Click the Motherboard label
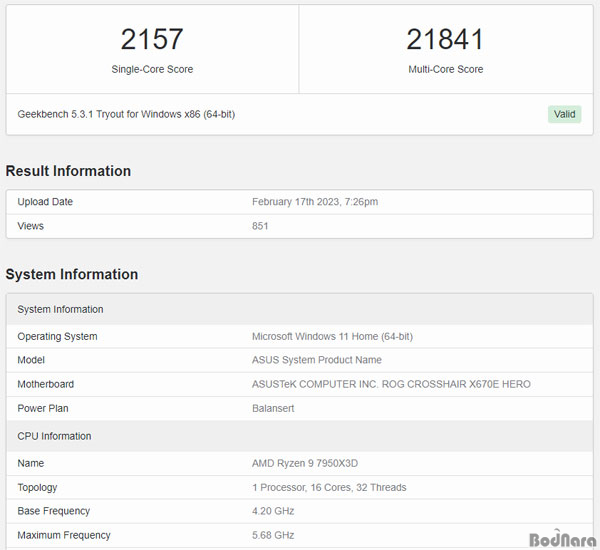 [x=46, y=384]
